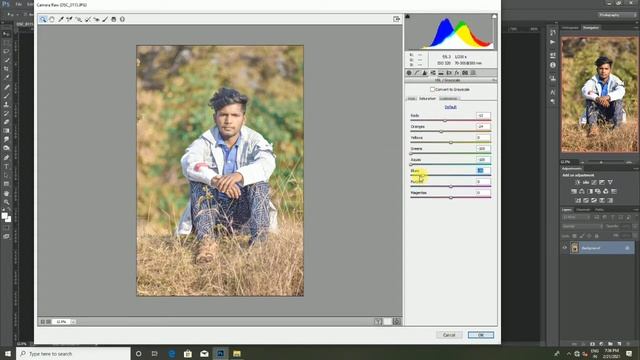
Task: Select the Zoom tool in Camera Raw toolbar
Action: [x=43, y=19]
